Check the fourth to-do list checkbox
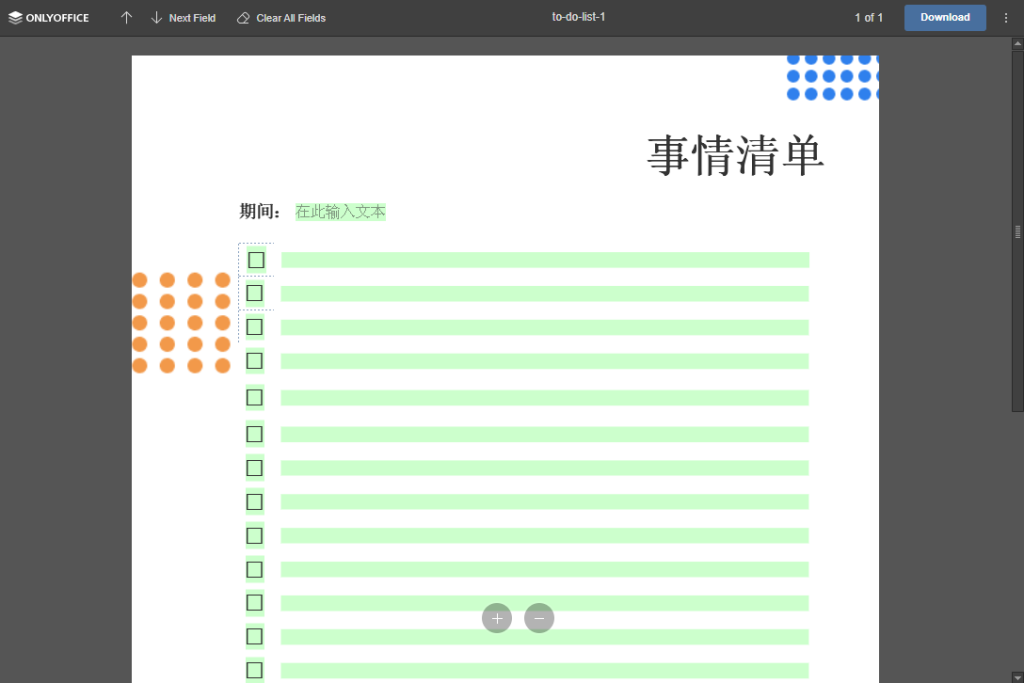 254,360
